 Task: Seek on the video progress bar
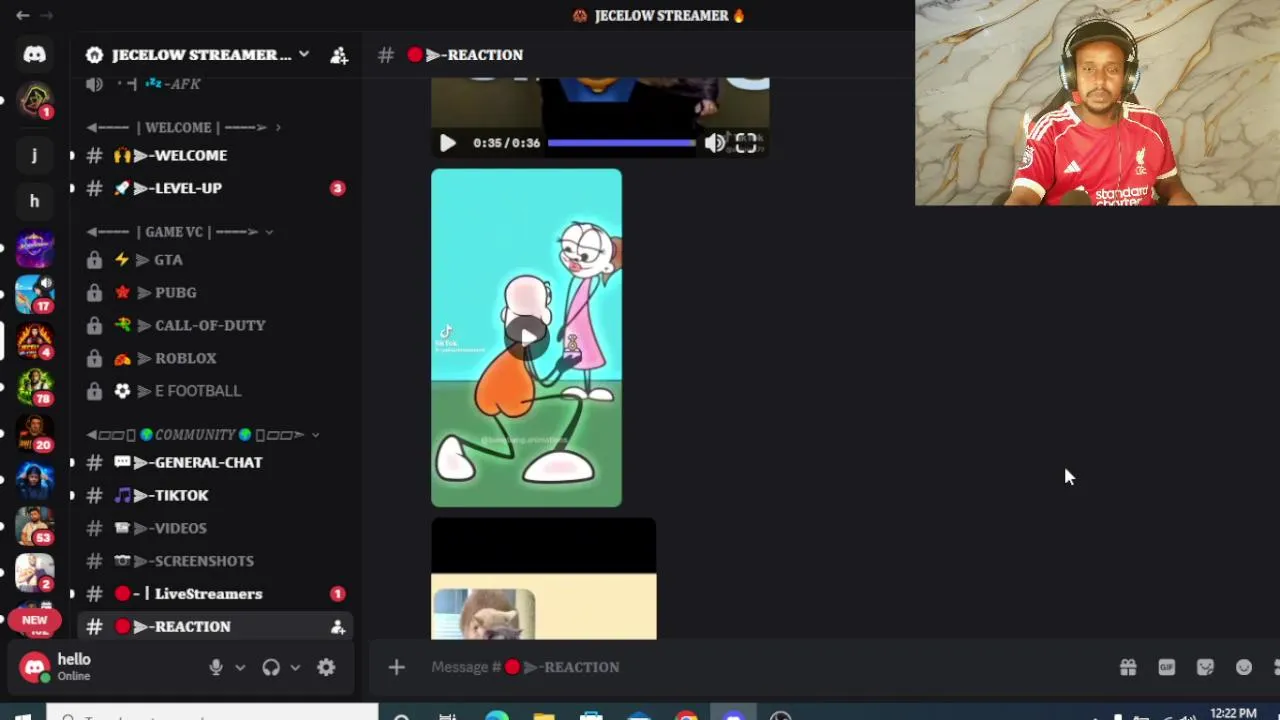[x=622, y=143]
